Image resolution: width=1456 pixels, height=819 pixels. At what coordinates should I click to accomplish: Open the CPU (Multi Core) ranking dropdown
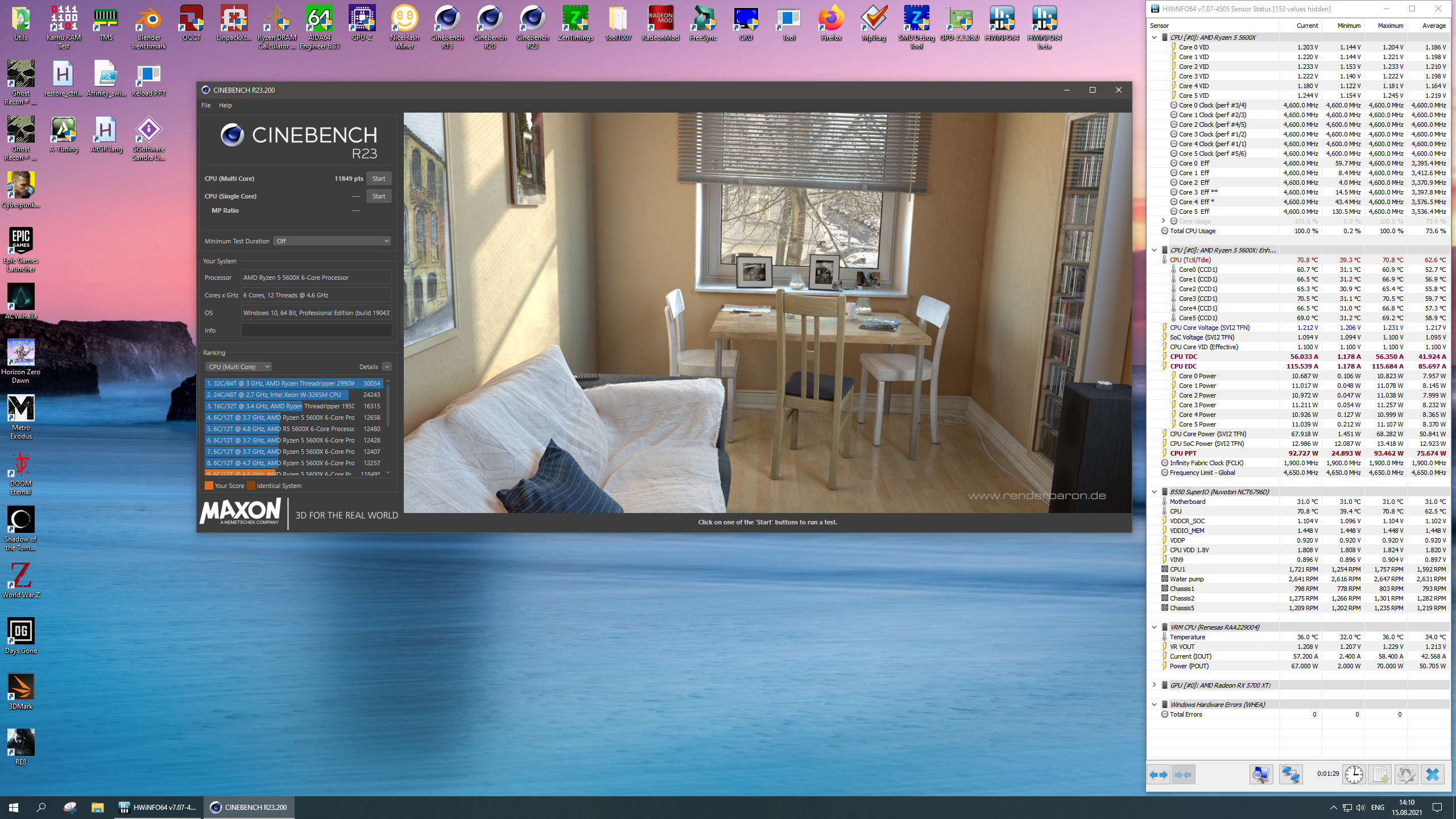238,367
